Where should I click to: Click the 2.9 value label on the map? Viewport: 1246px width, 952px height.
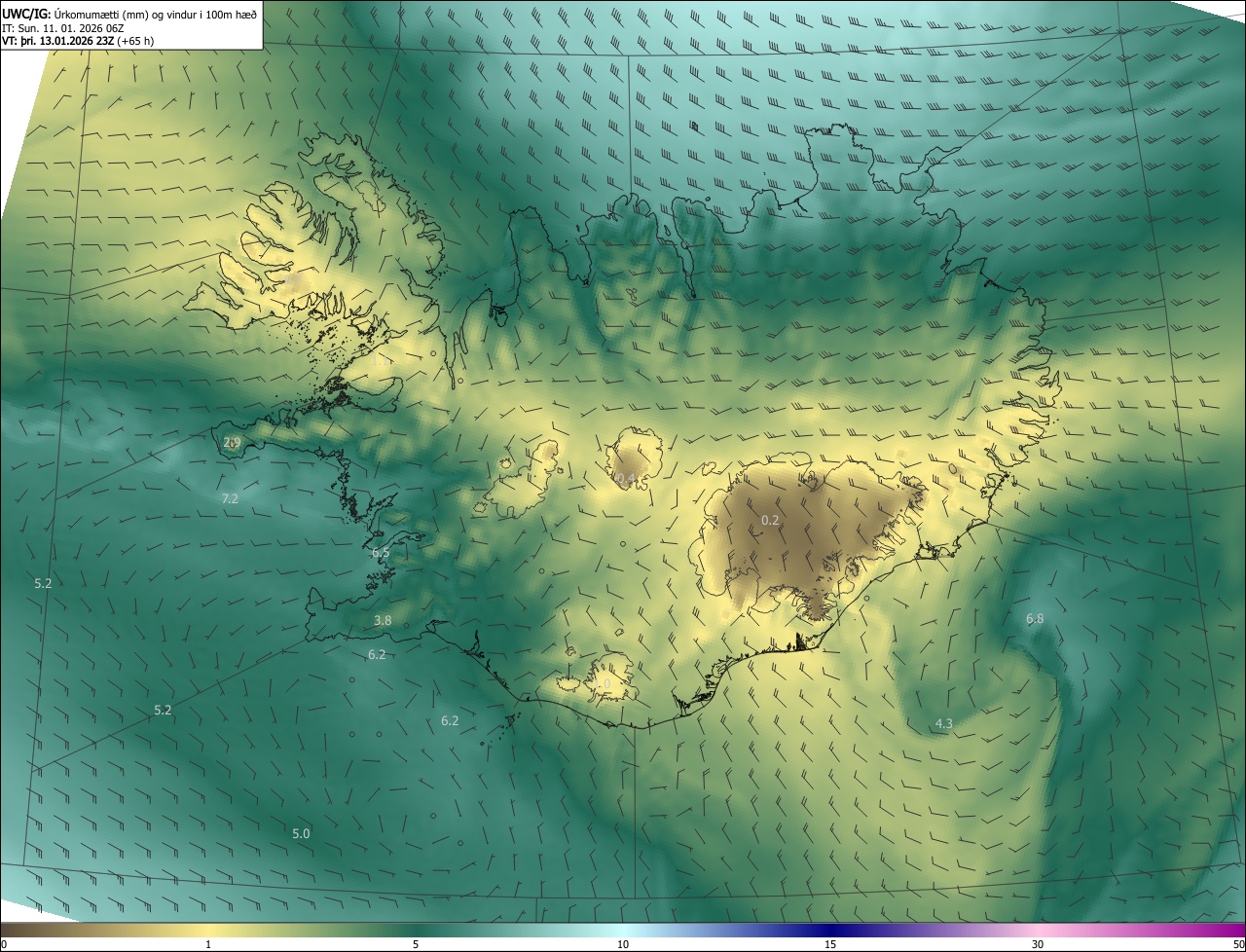tap(232, 442)
